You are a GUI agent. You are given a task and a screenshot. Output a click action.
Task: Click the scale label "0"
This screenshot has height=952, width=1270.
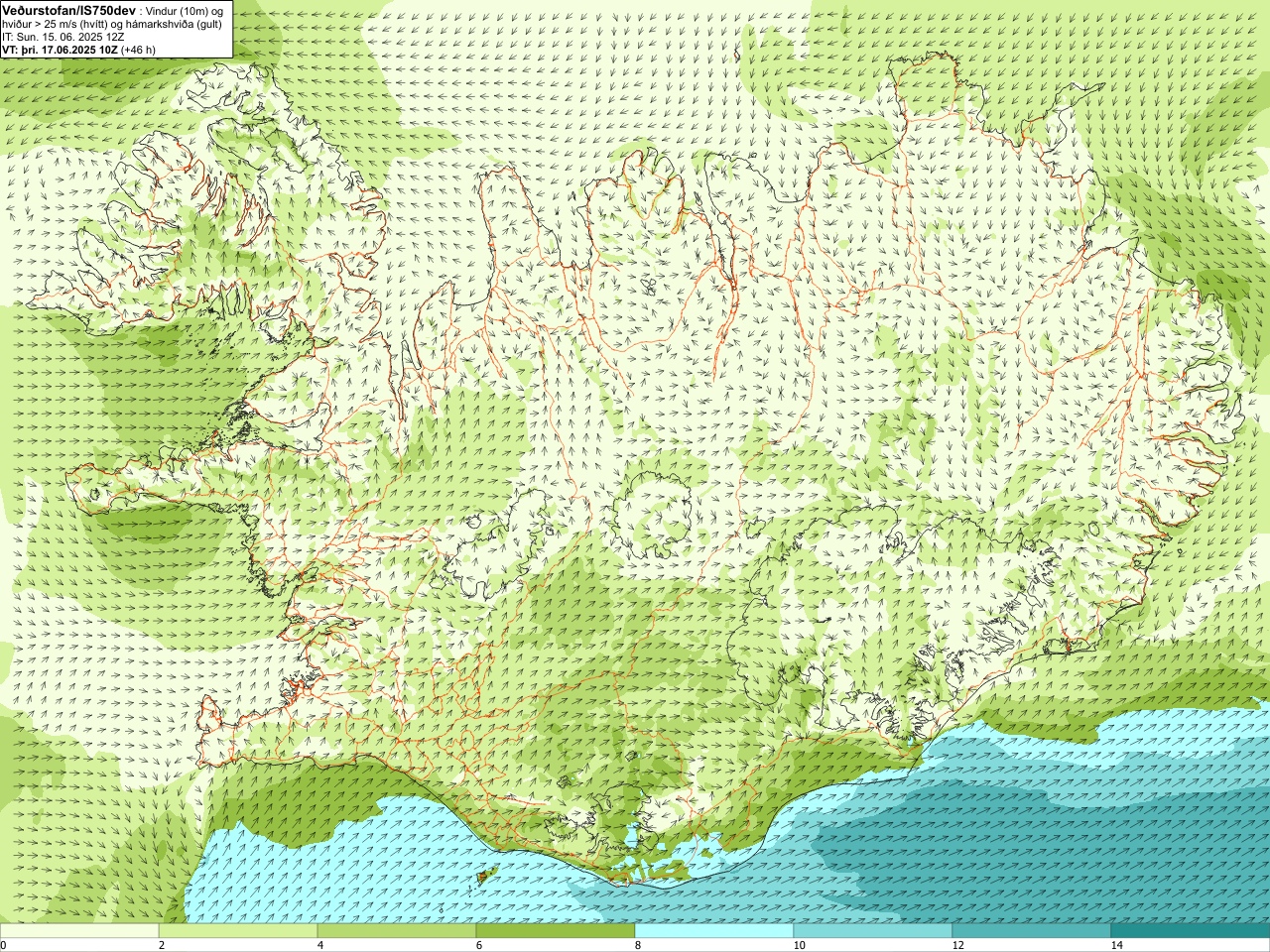pyautogui.click(x=4, y=945)
